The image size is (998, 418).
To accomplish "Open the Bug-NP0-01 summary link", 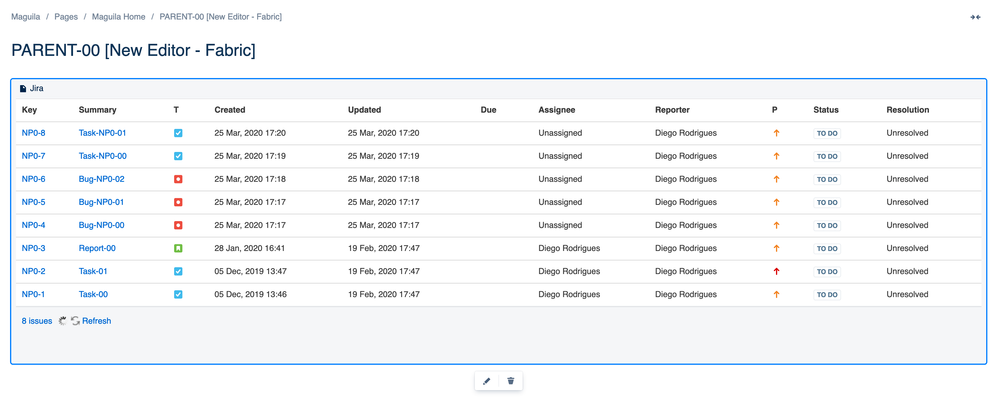I will pos(101,202).
